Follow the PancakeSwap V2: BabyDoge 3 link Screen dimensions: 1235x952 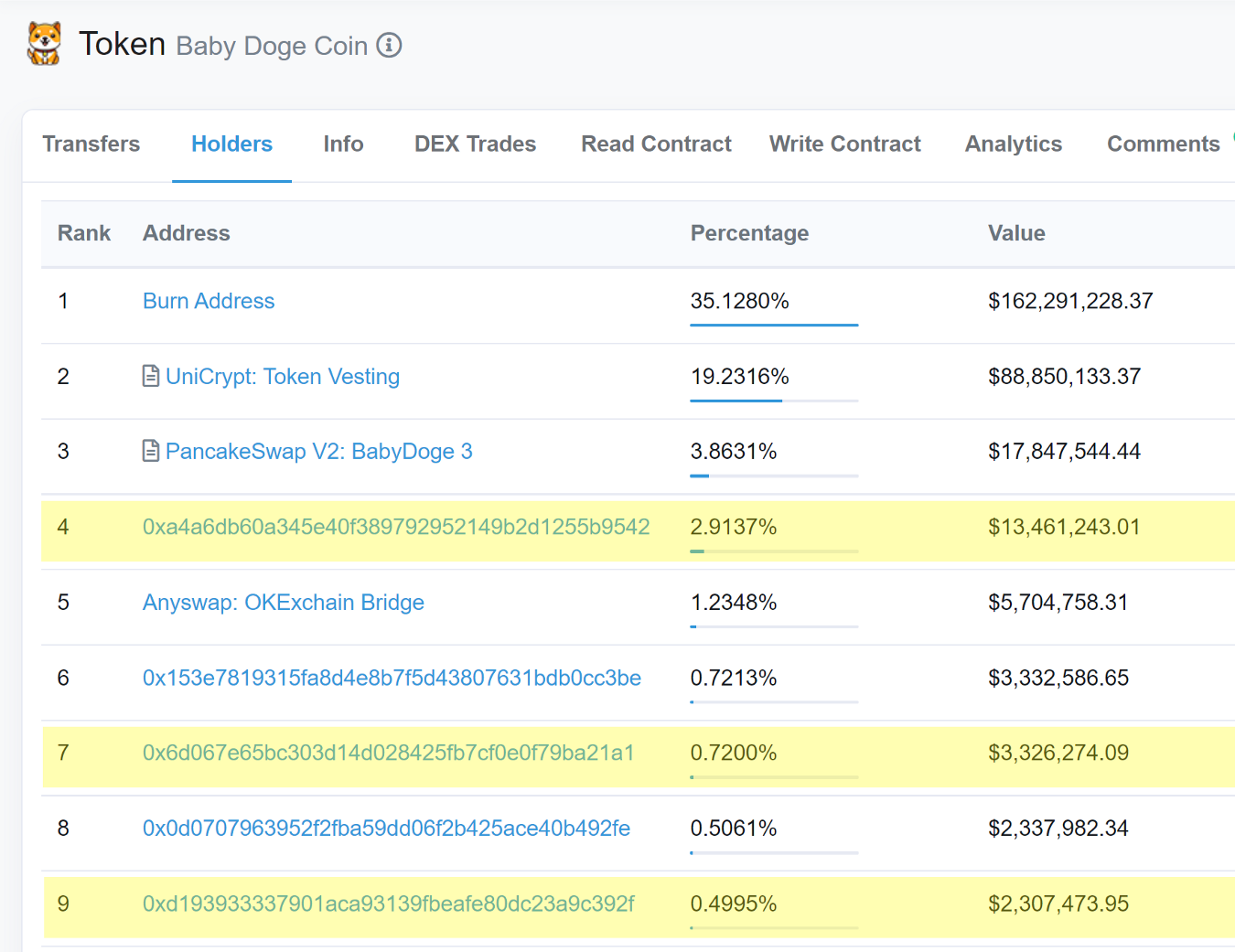tap(319, 452)
